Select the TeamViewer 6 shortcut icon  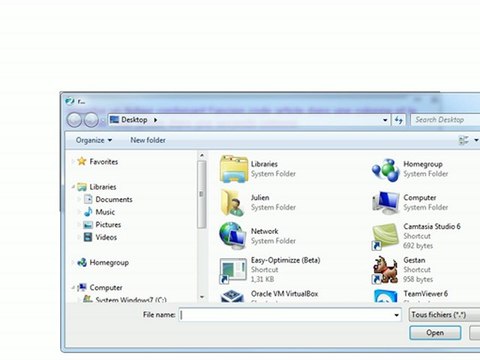386,296
